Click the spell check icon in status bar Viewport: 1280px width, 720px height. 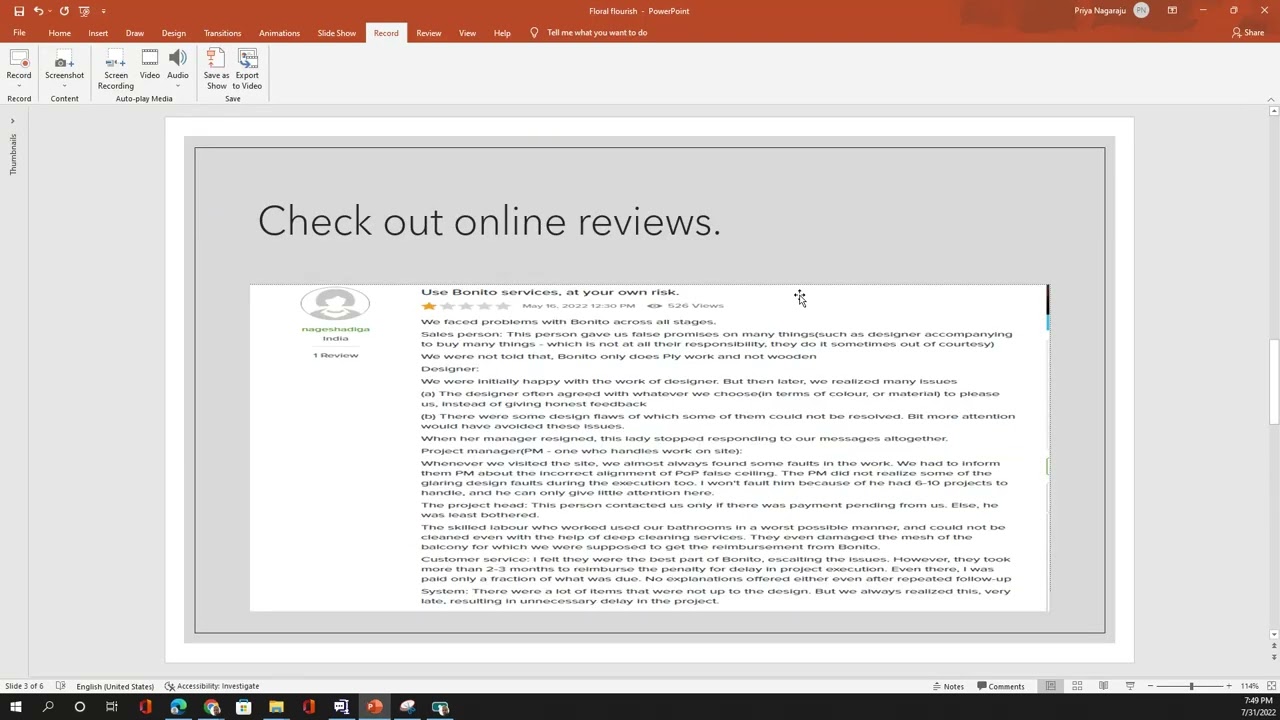[x=61, y=686]
